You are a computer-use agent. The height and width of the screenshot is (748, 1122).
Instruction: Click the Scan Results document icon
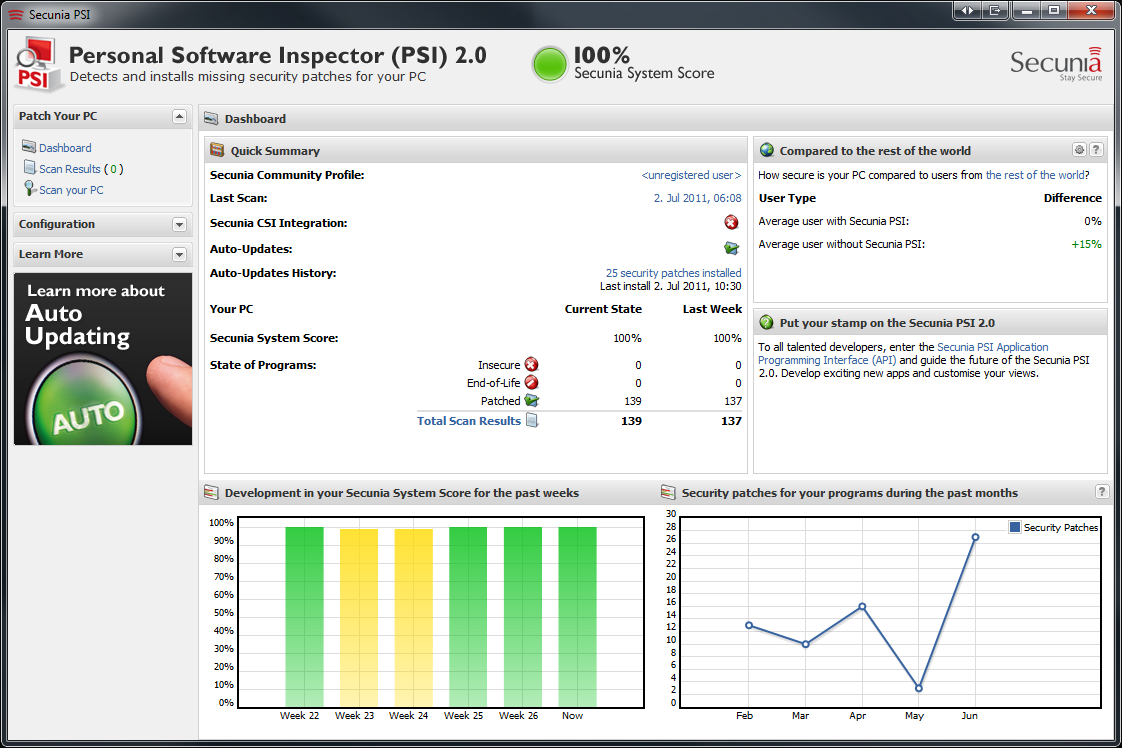point(29,167)
